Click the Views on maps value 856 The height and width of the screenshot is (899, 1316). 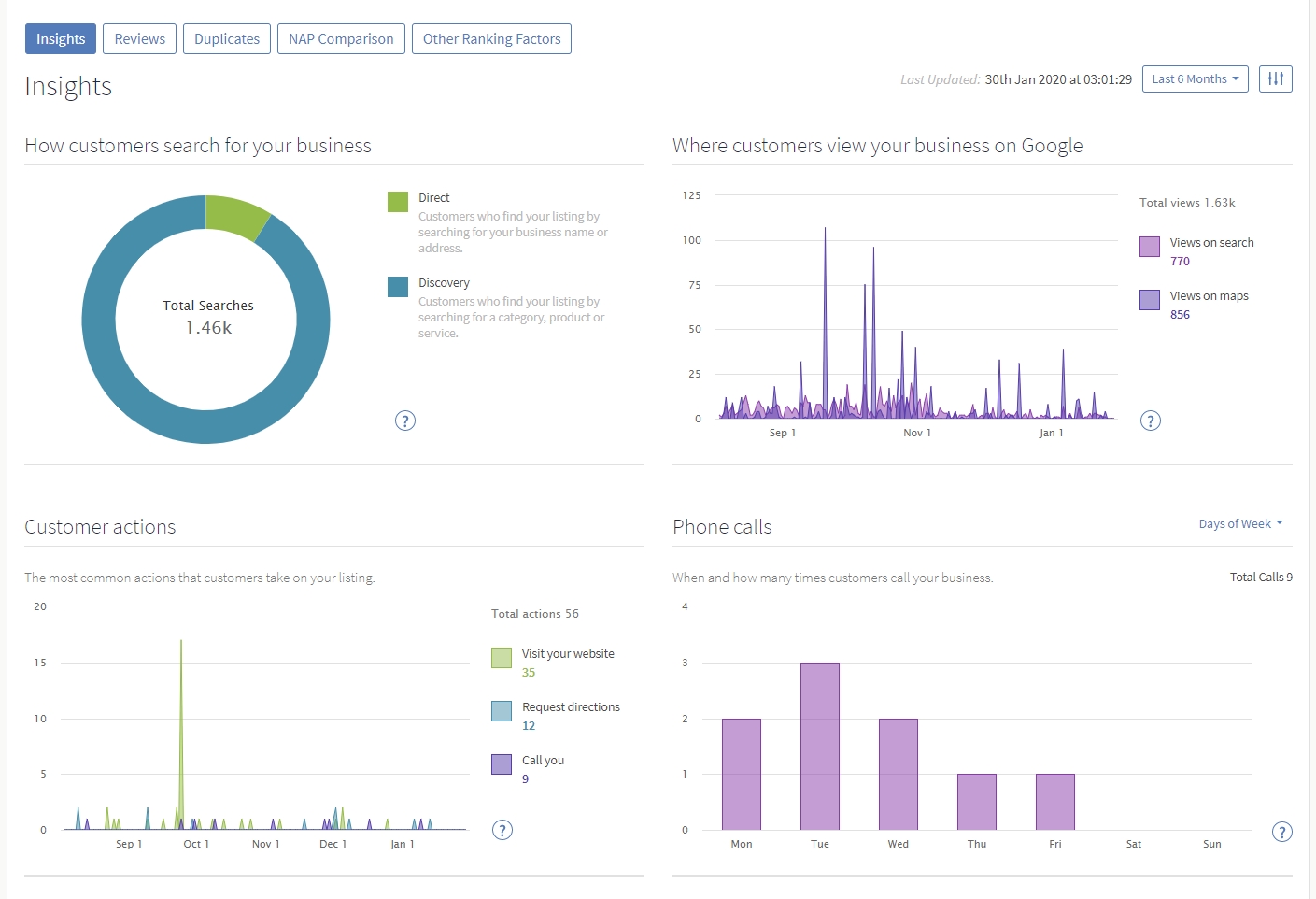(x=1181, y=315)
